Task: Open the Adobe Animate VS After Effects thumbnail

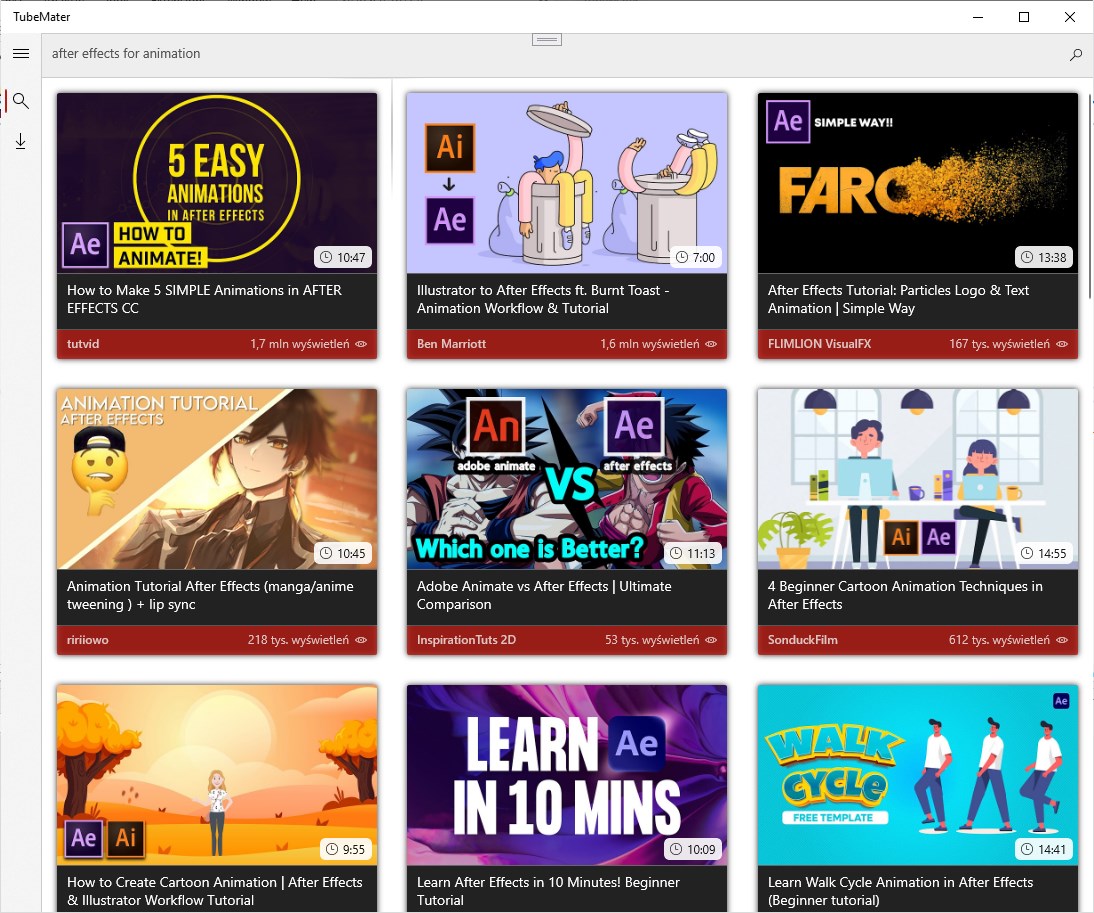Action: pyautogui.click(x=567, y=479)
